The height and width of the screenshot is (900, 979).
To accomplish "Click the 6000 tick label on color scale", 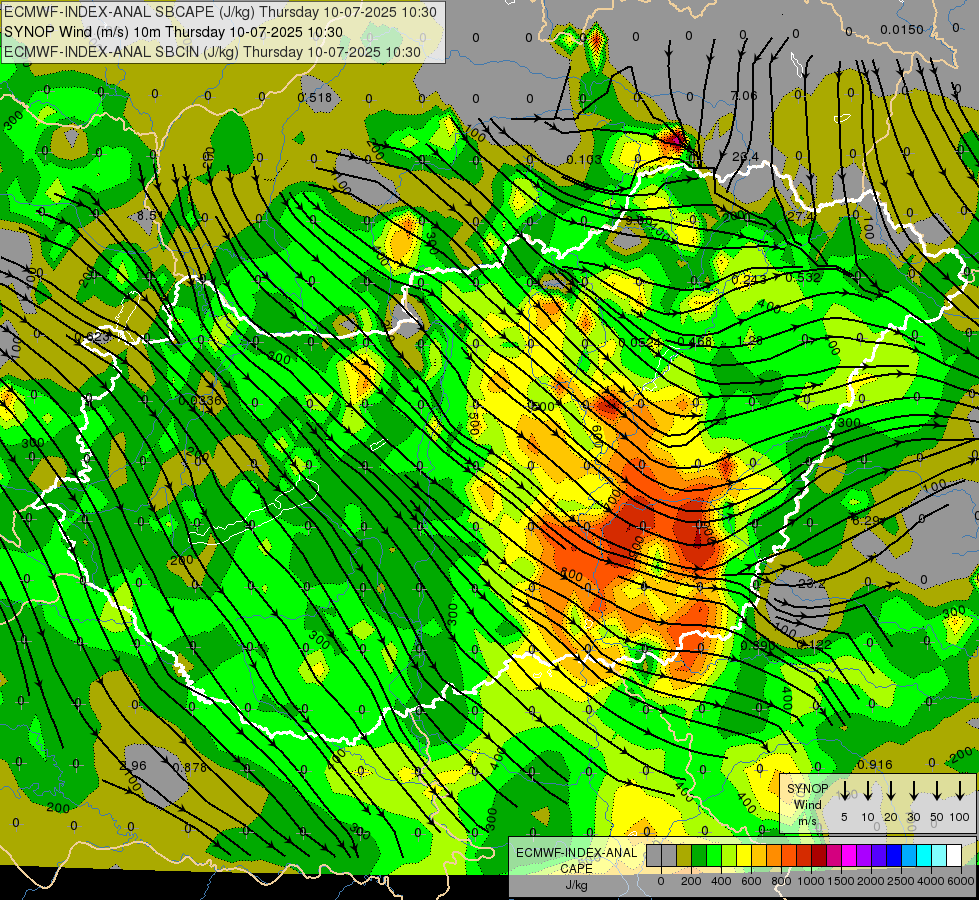I will pos(961,881).
